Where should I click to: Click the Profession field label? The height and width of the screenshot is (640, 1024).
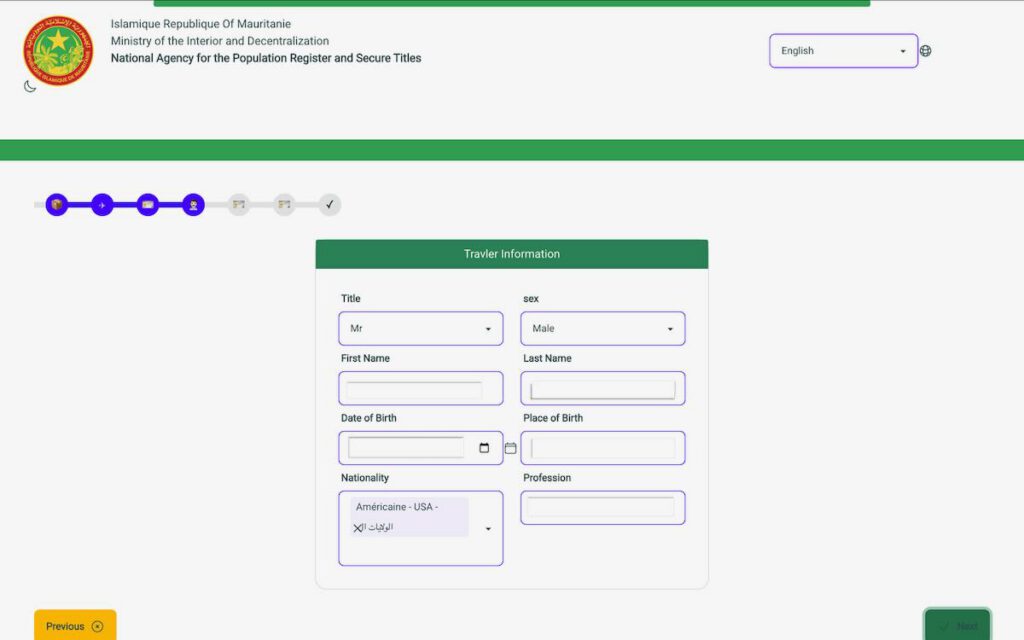pyautogui.click(x=547, y=478)
